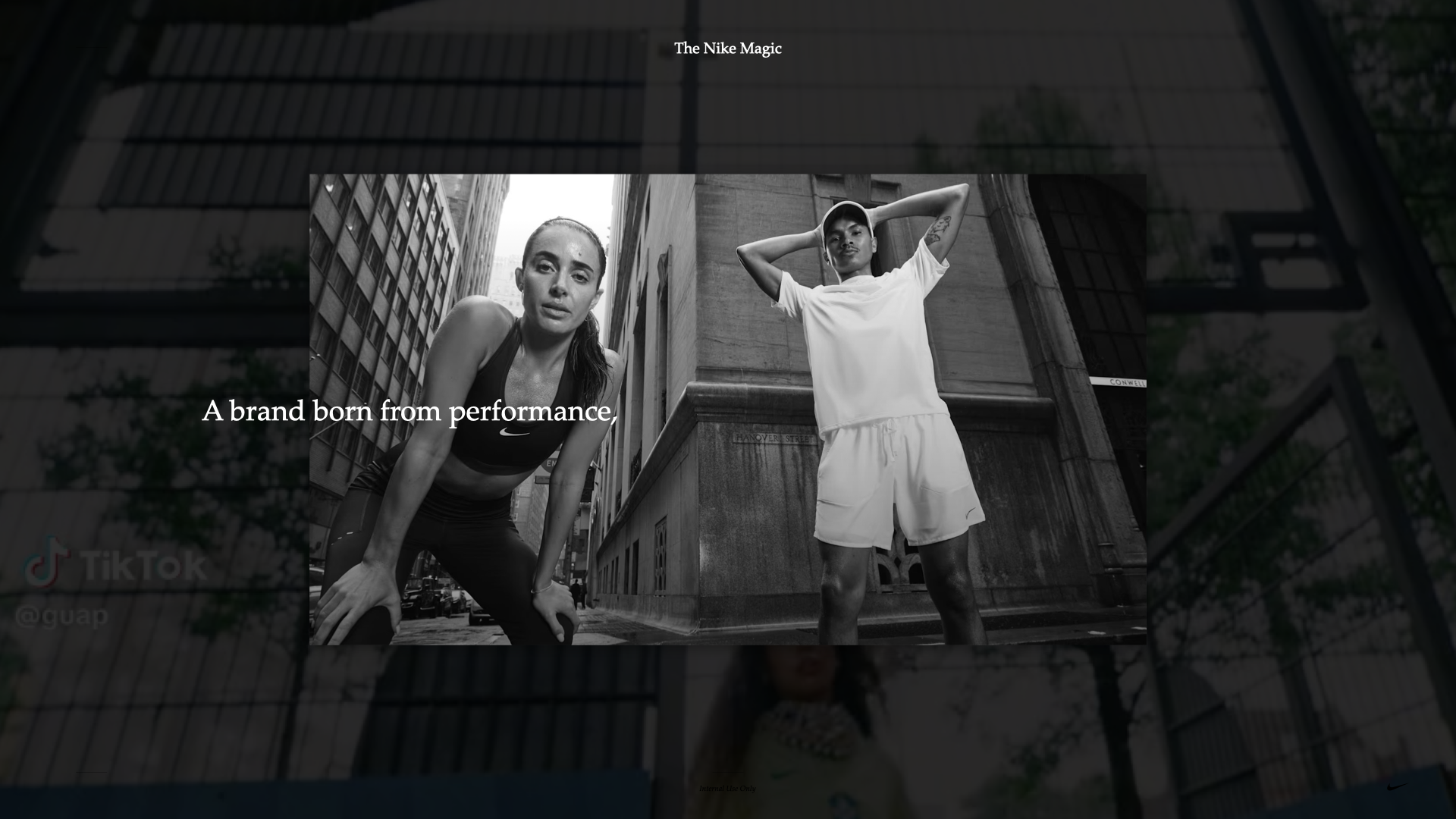The height and width of the screenshot is (819, 1456).
Task: Click the black-and-white runners photo
Action: [727, 409]
